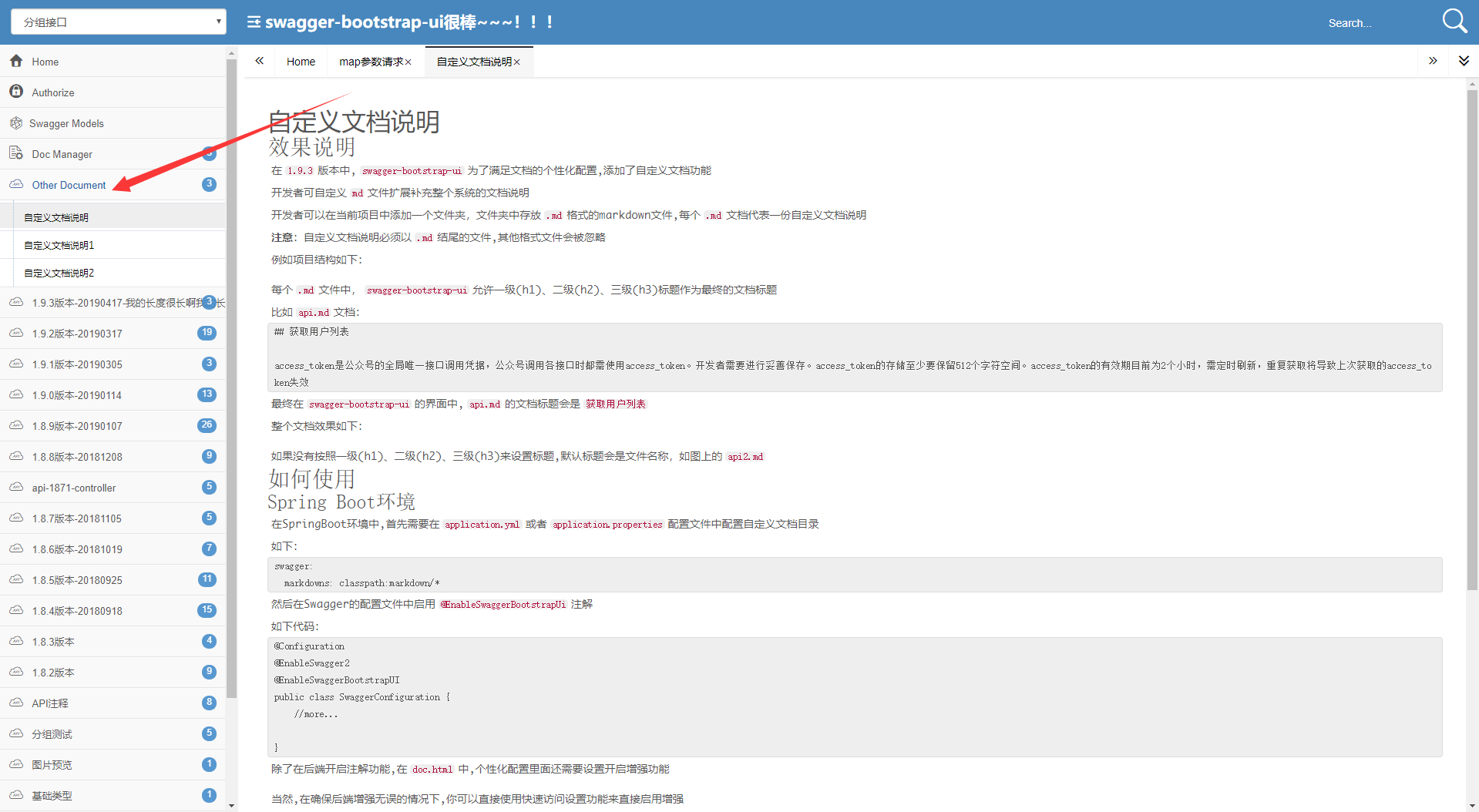This screenshot has width=1479, height=812.
Task: Click the Swagger Models cube icon
Action: [16, 122]
